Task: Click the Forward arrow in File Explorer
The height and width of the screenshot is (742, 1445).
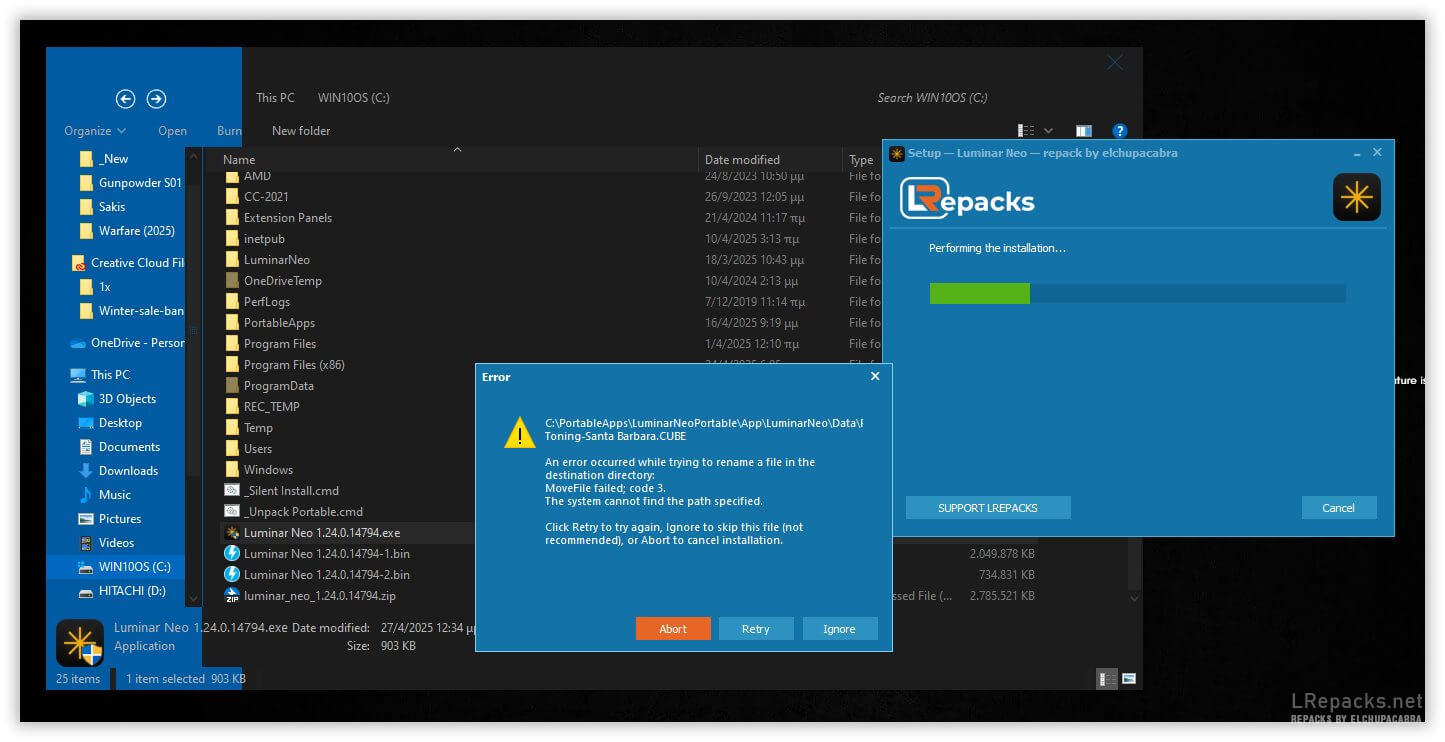Action: 156,98
